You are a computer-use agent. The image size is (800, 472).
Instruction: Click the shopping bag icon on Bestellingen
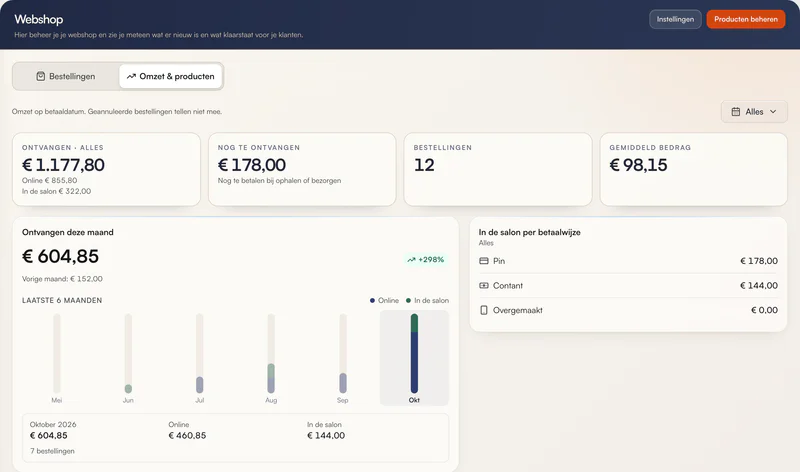[41, 77]
